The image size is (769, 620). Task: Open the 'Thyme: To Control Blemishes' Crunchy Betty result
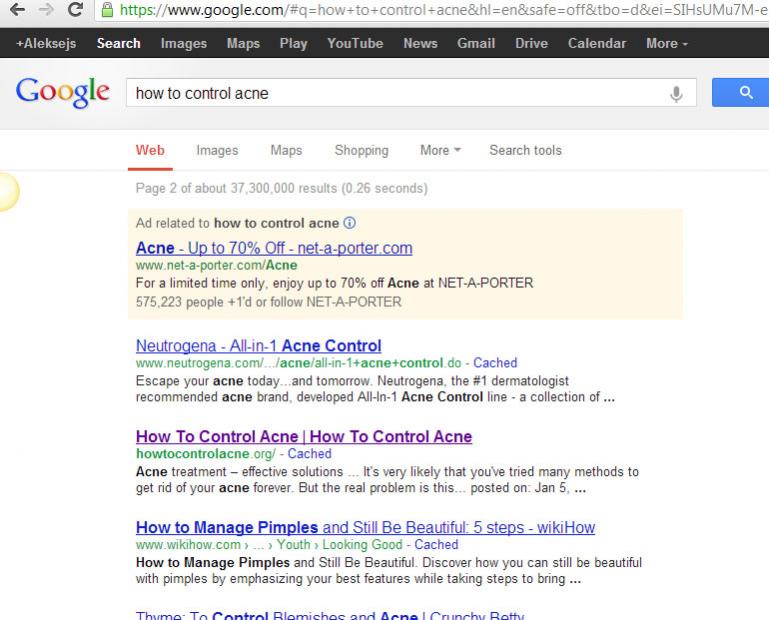(x=330, y=615)
